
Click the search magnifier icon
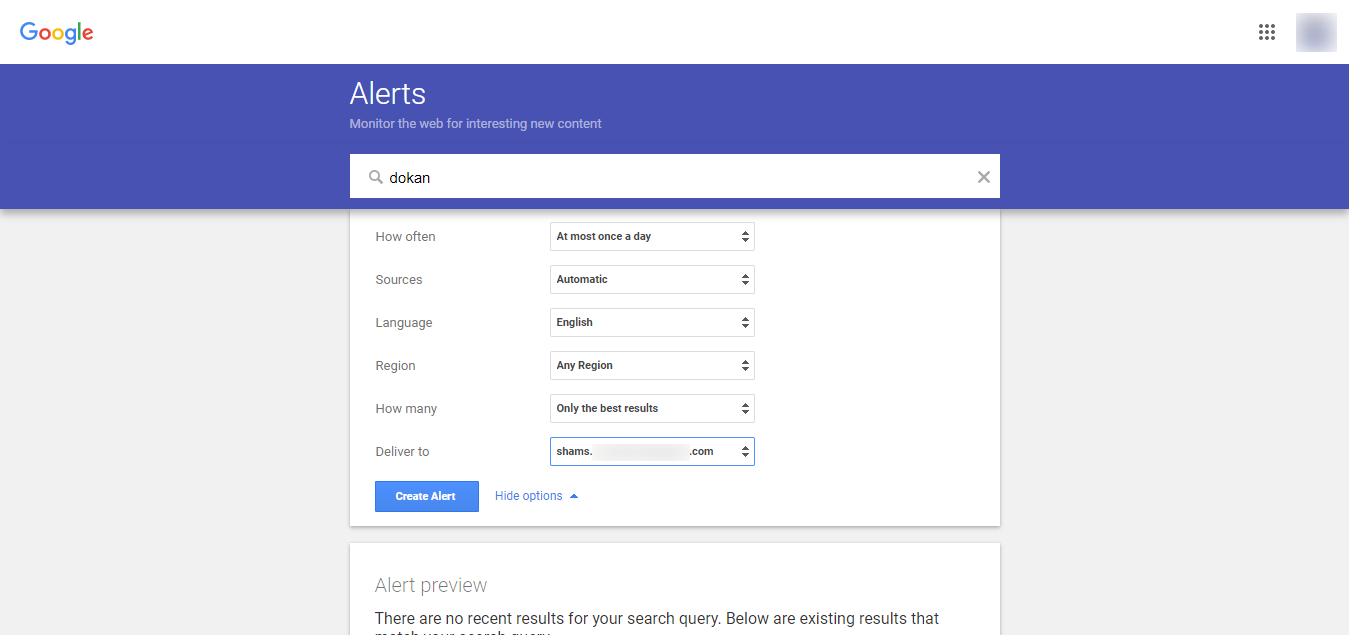click(x=376, y=177)
